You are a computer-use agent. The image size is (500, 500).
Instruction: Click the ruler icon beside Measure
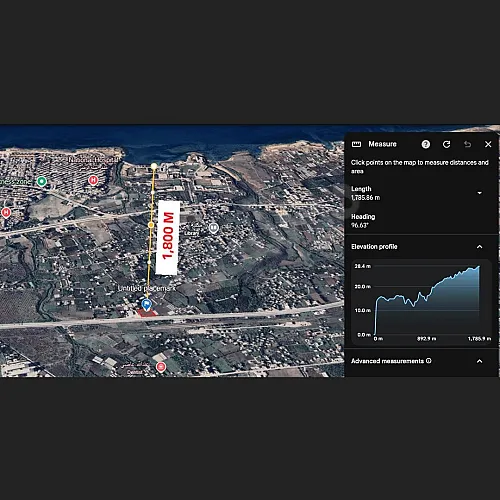(356, 144)
